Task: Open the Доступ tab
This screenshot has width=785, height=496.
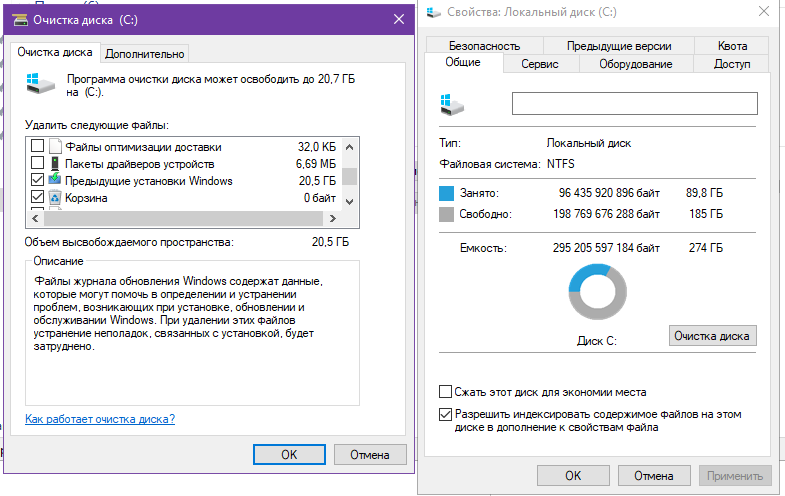Action: (732, 64)
